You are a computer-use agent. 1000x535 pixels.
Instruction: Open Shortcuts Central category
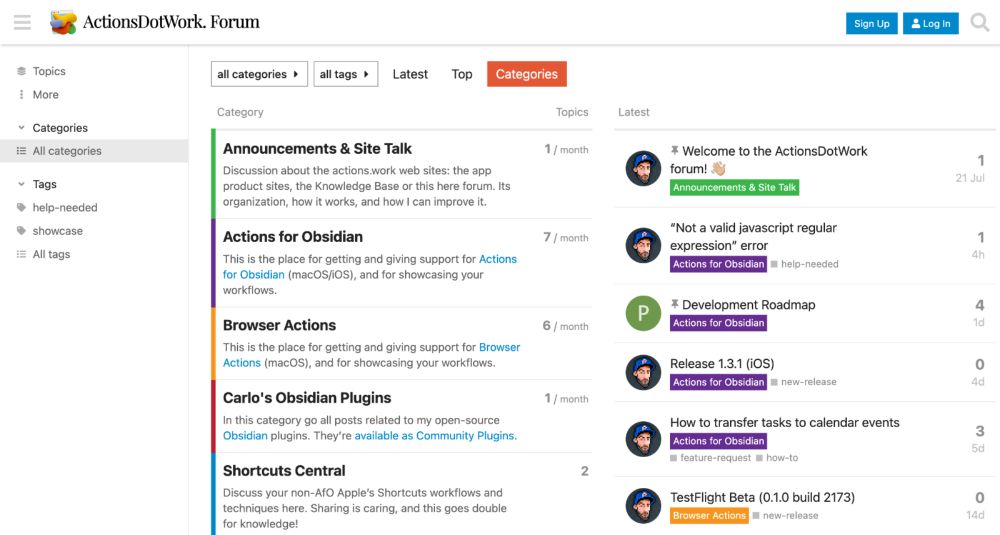[284, 471]
